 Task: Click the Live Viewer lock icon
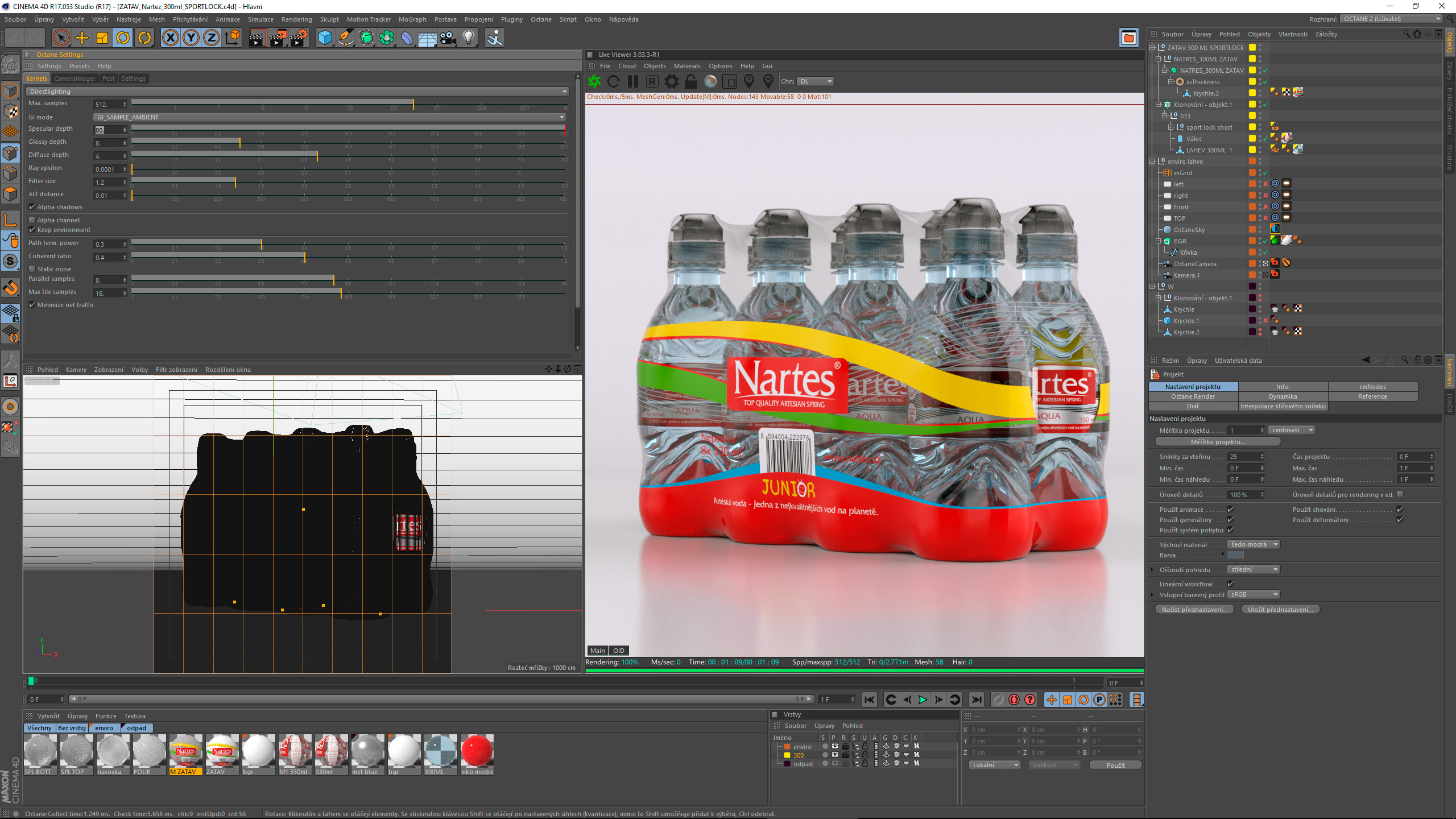pos(690,81)
